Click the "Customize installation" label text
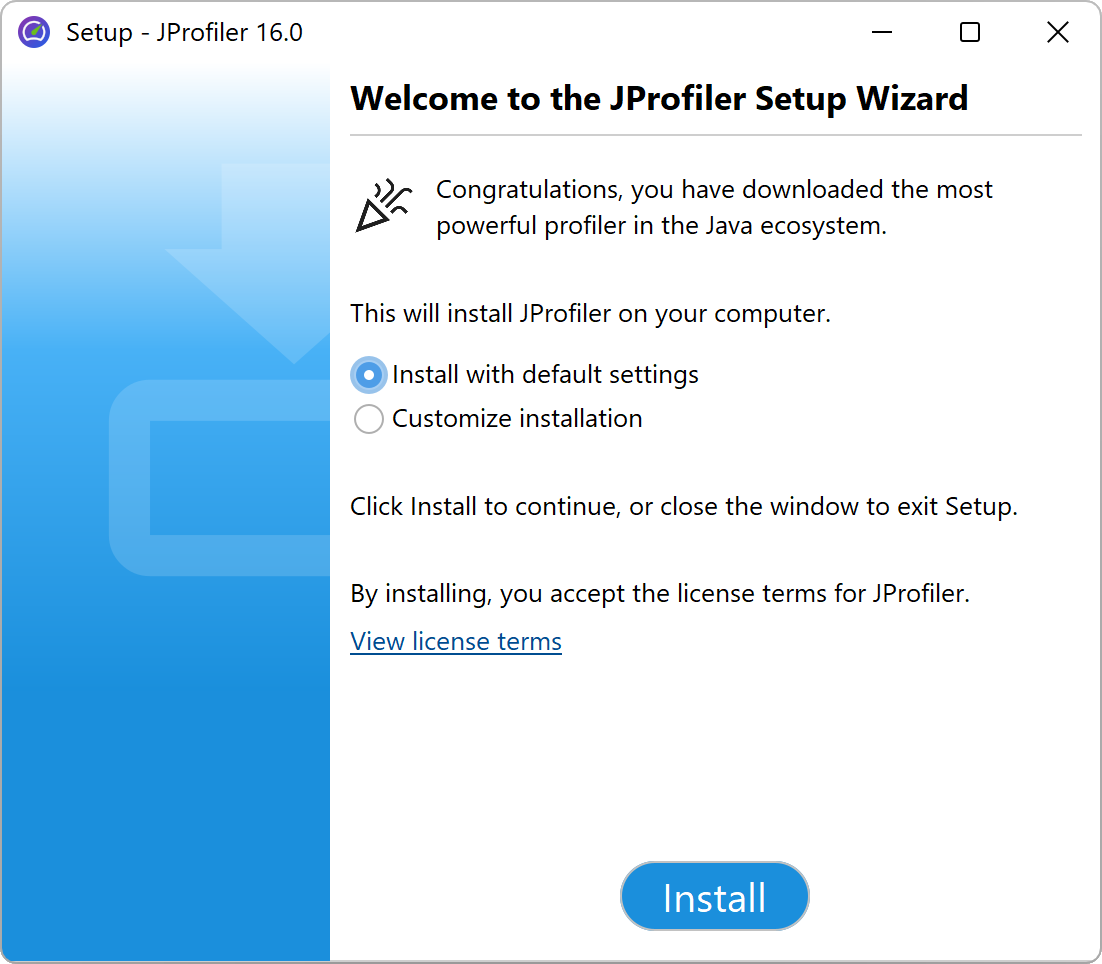Image resolution: width=1102 pixels, height=964 pixels. (x=517, y=419)
